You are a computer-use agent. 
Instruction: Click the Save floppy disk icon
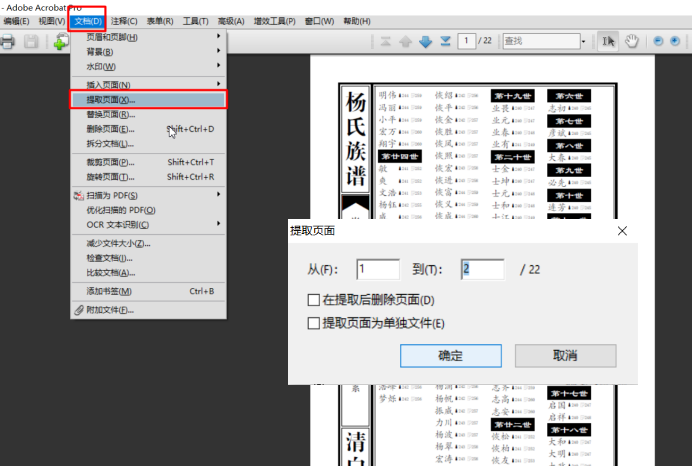click(x=31, y=42)
